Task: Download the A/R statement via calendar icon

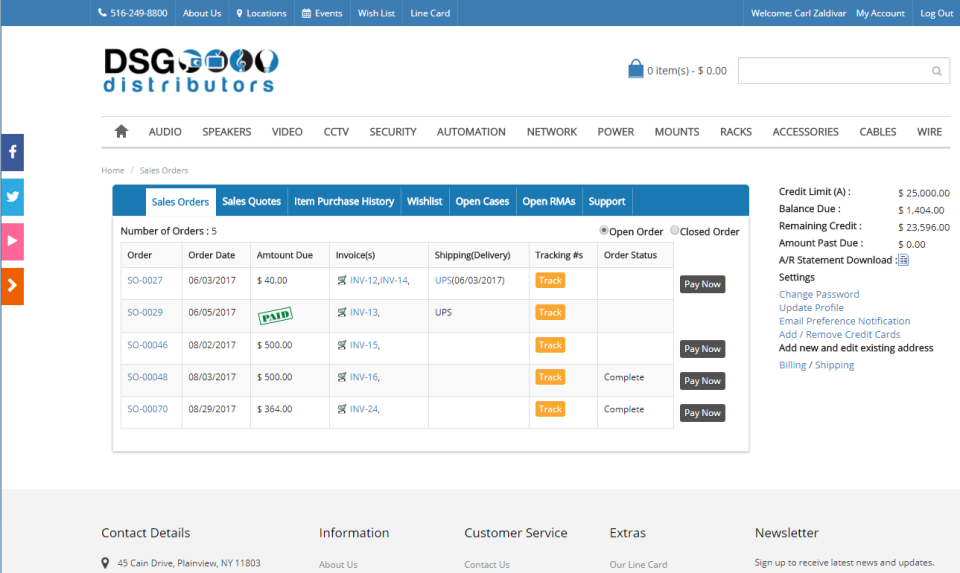Action: [903, 260]
